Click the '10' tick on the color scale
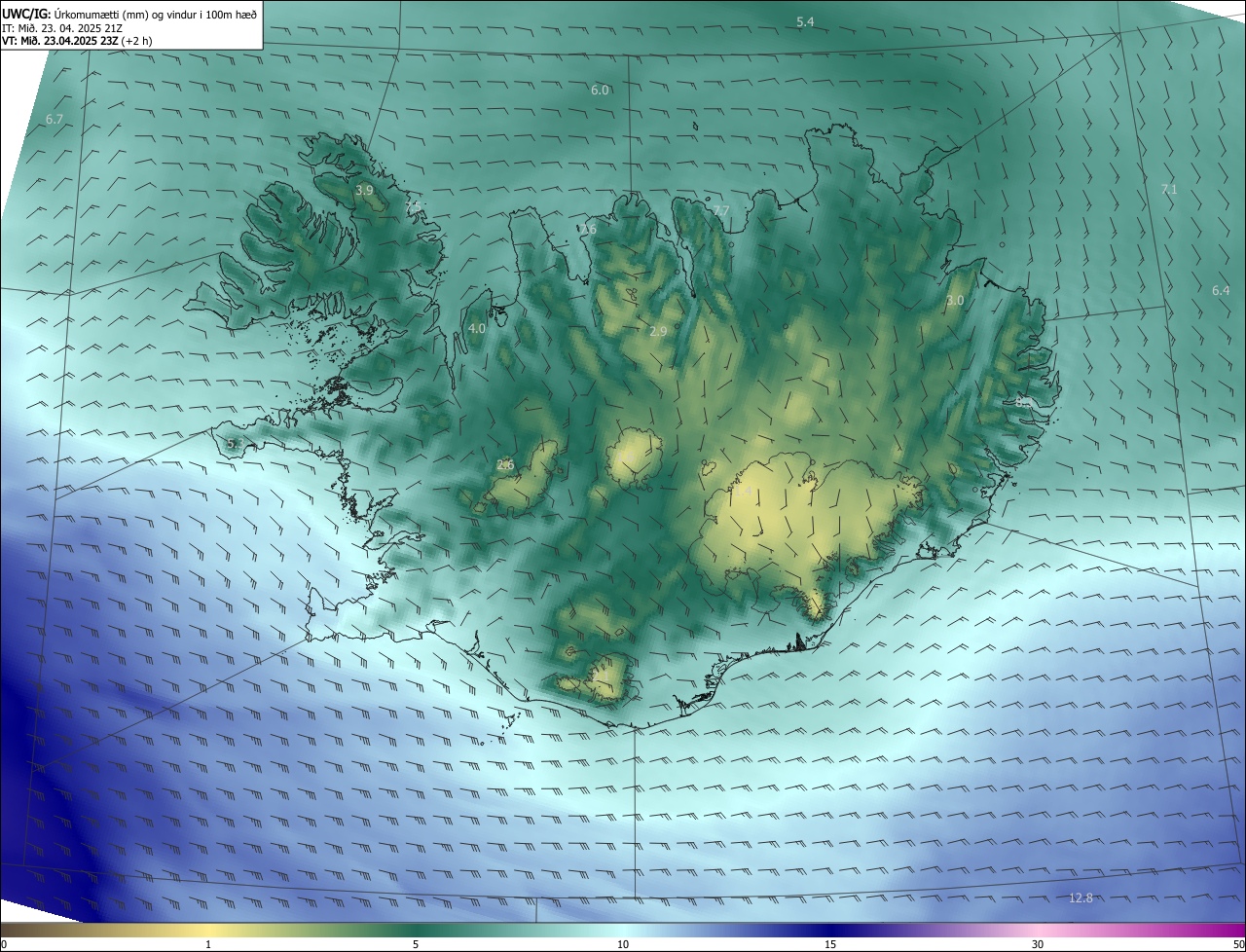Image resolution: width=1246 pixels, height=952 pixels. (623, 944)
